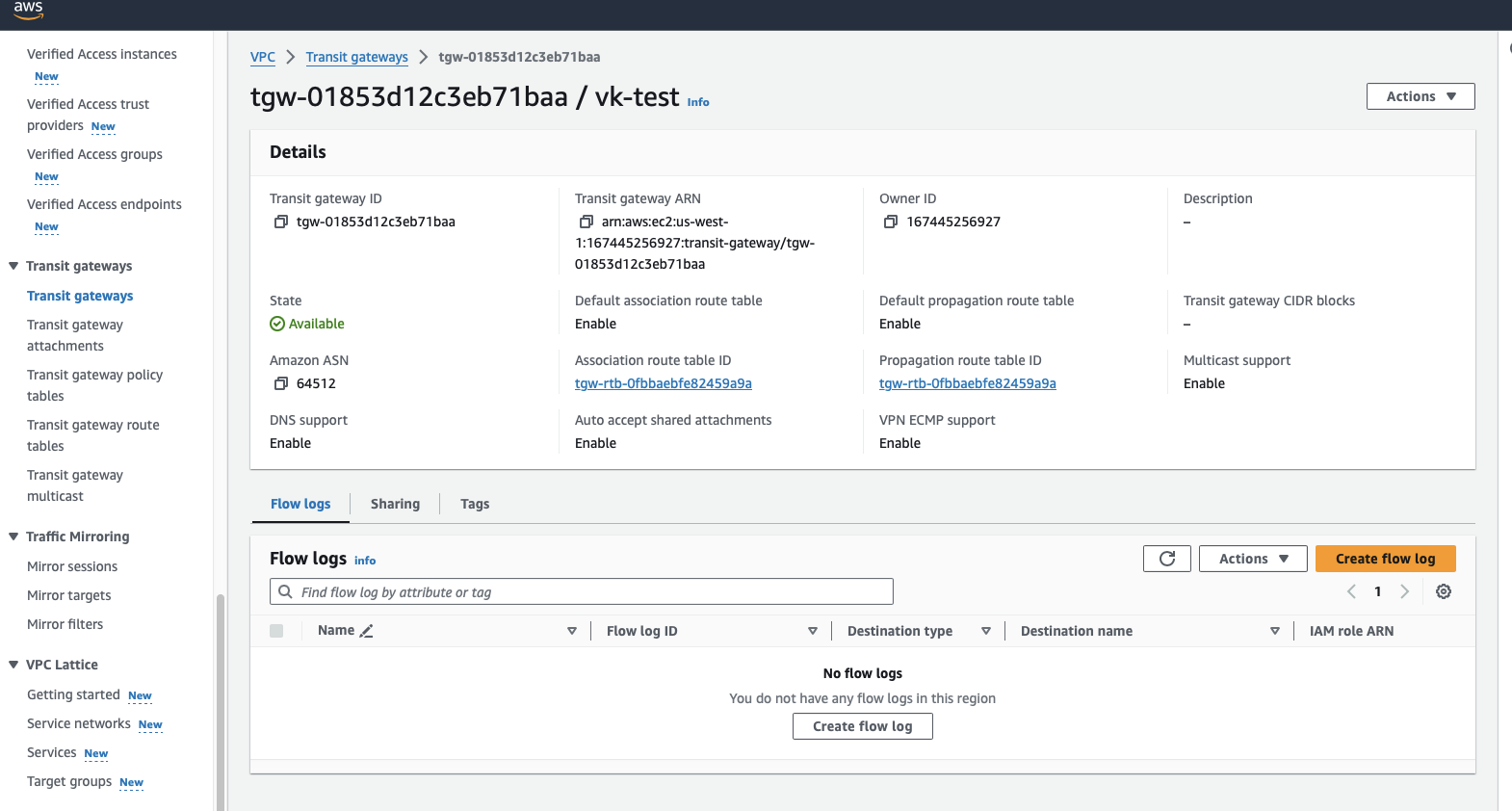Copy the Transit gateway ID value

[x=281, y=222]
